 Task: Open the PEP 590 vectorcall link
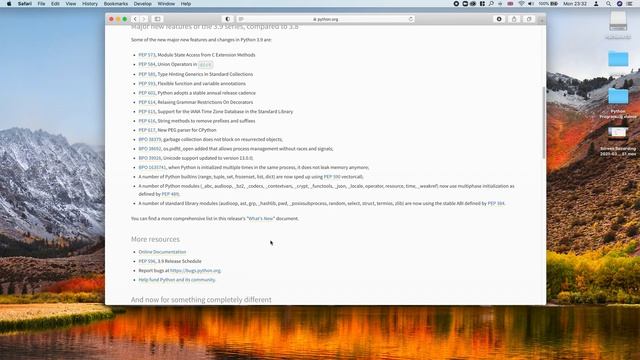coord(331,177)
